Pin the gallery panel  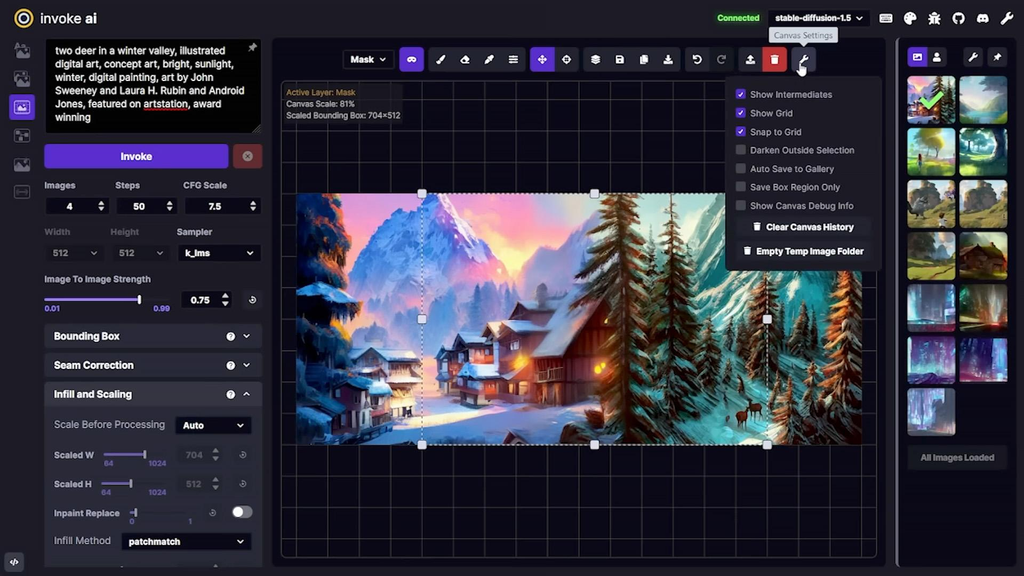pyautogui.click(x=997, y=57)
